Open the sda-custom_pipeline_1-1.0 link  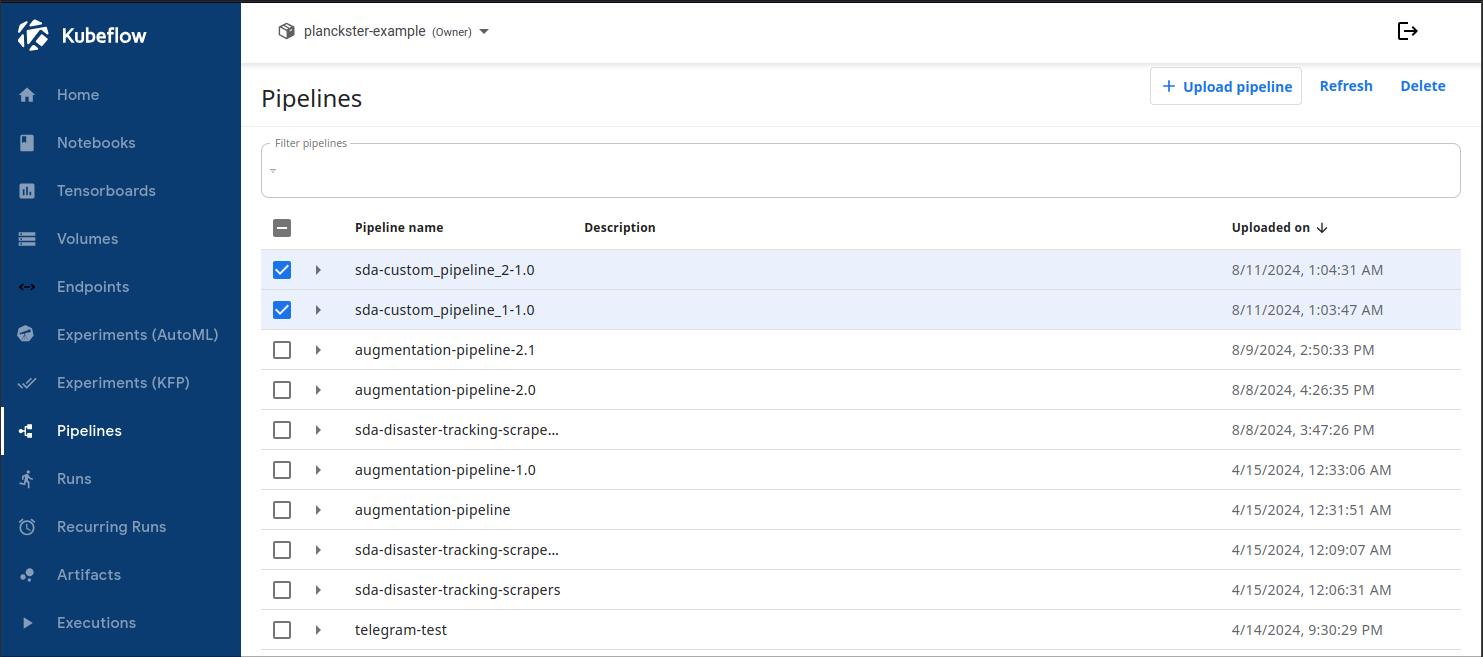pyautogui.click(x=445, y=310)
